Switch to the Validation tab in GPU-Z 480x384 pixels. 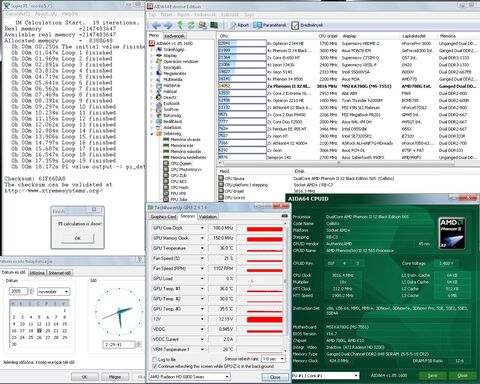pyautogui.click(x=207, y=217)
